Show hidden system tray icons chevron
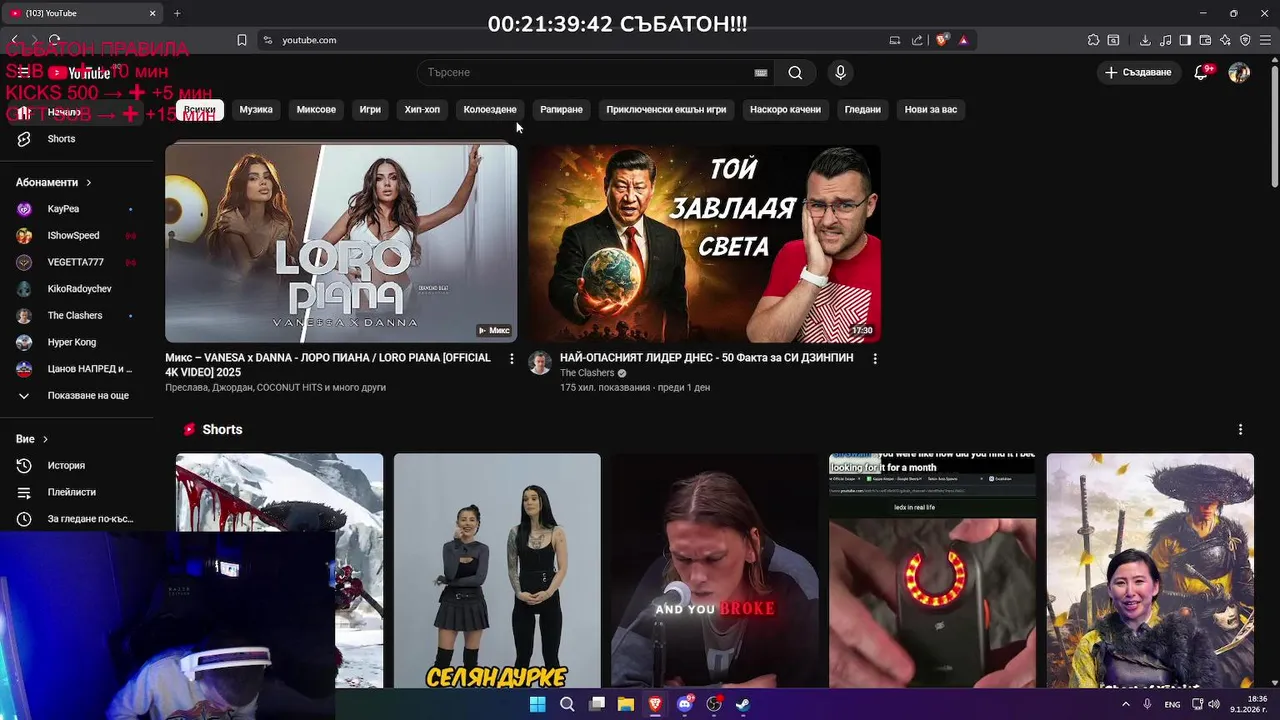Screen dimensions: 1280x720 click(x=1125, y=704)
